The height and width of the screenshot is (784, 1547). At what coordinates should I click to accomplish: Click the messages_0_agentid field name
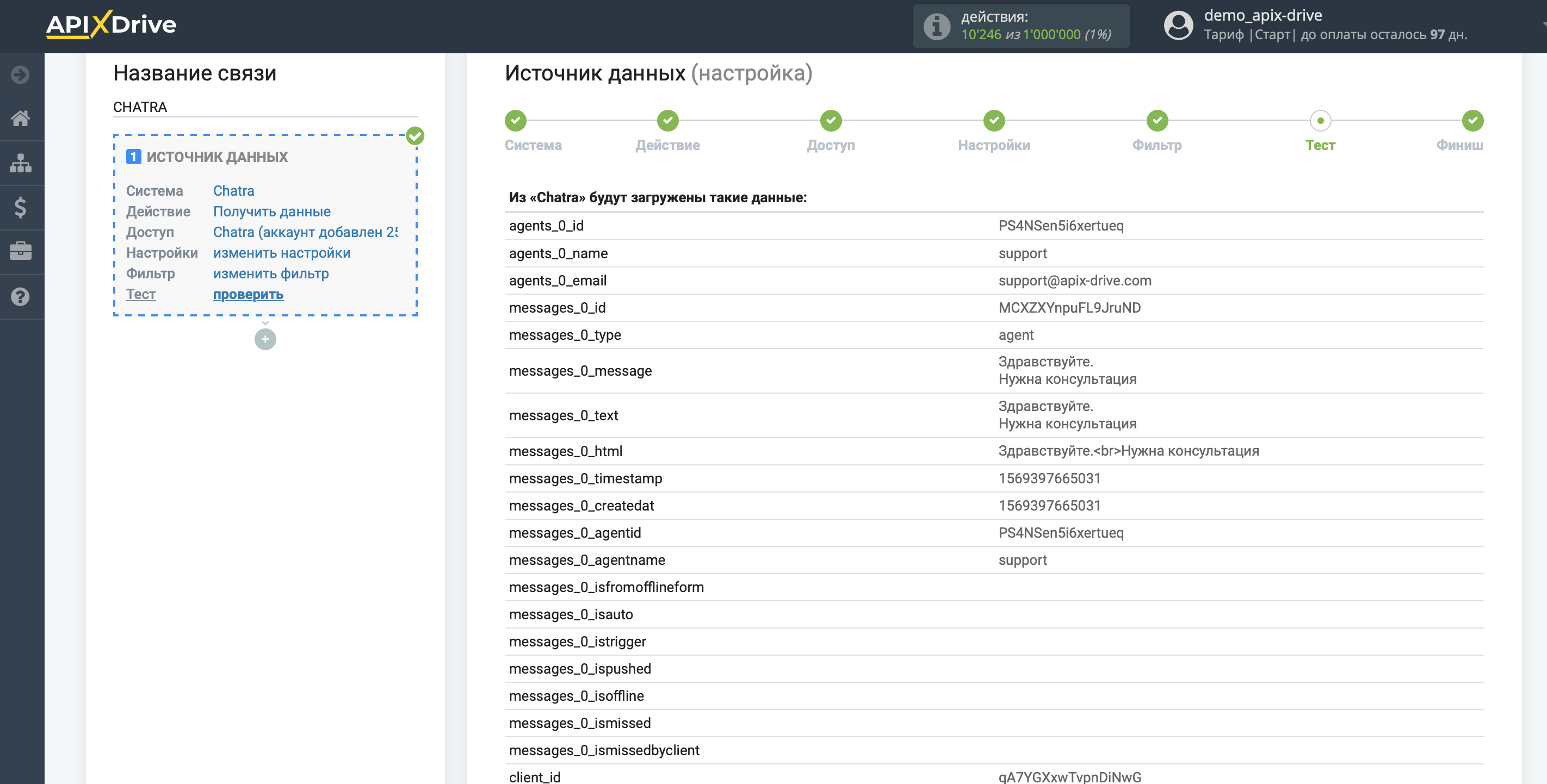(x=575, y=533)
